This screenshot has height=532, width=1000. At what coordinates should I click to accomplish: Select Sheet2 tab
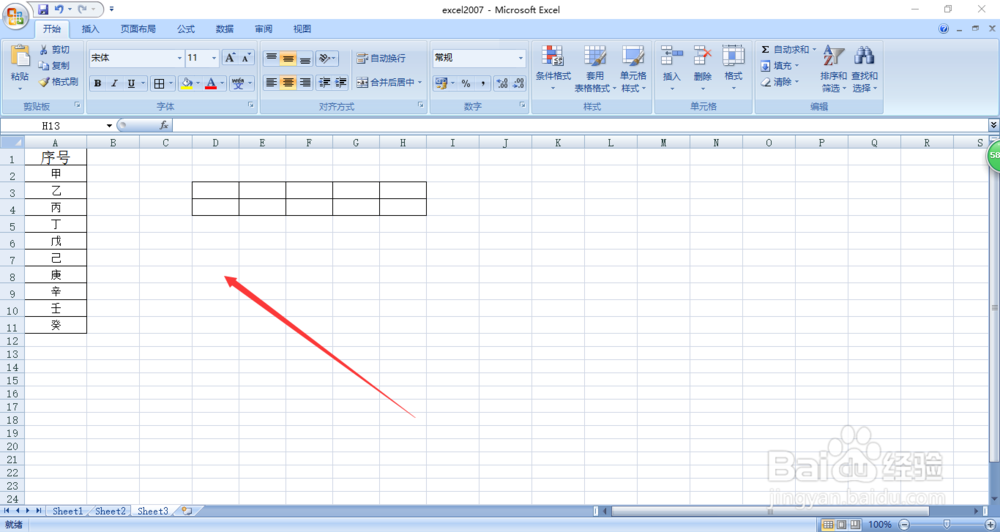point(110,511)
